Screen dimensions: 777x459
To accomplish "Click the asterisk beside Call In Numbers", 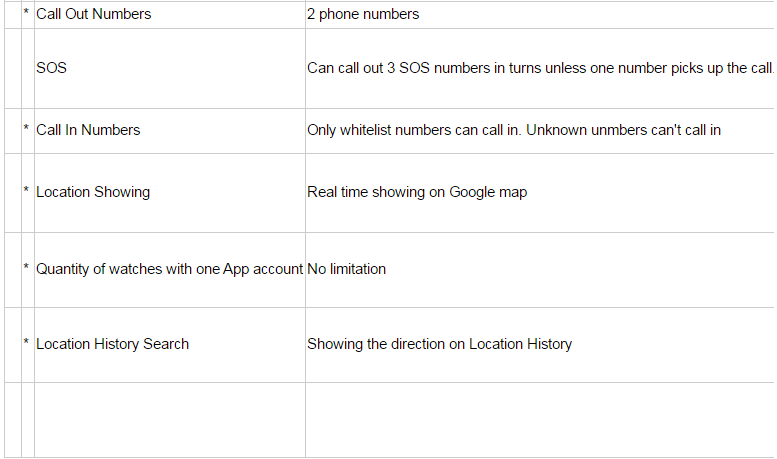I will click(x=27, y=130).
